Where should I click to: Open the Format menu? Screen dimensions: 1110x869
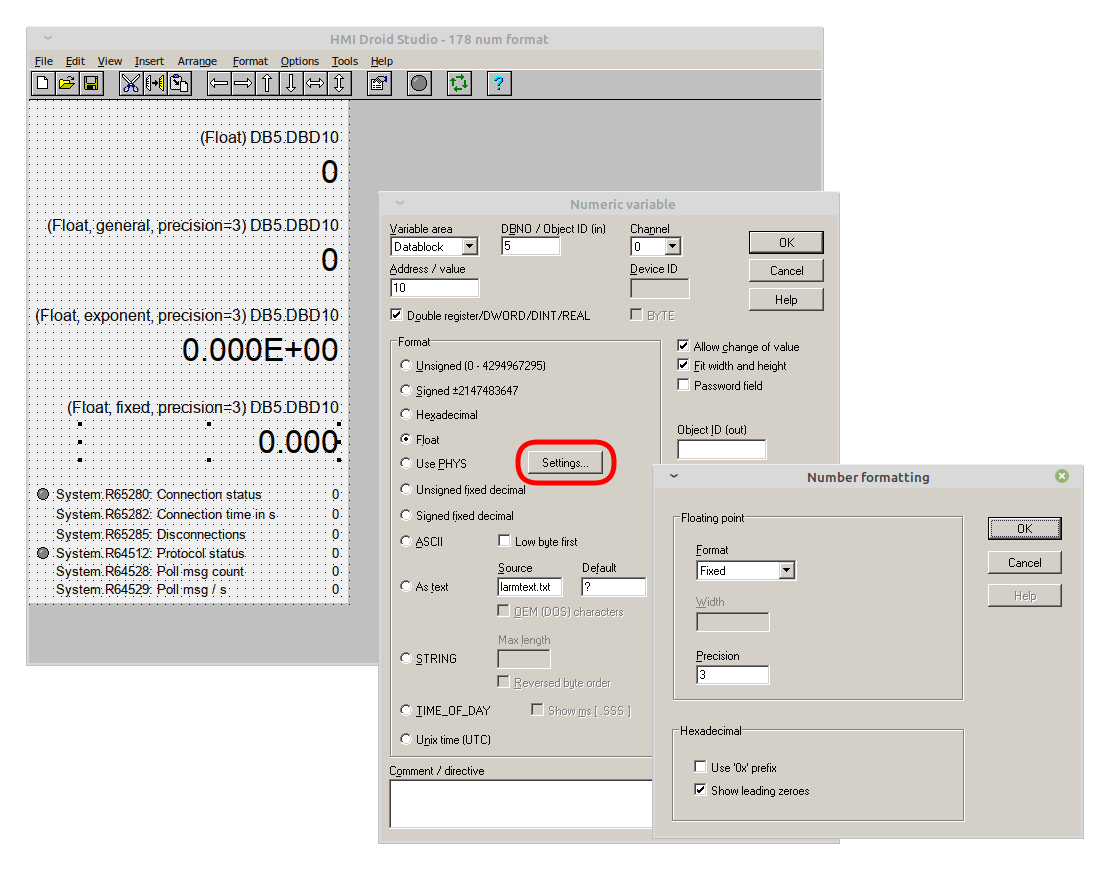(x=251, y=61)
